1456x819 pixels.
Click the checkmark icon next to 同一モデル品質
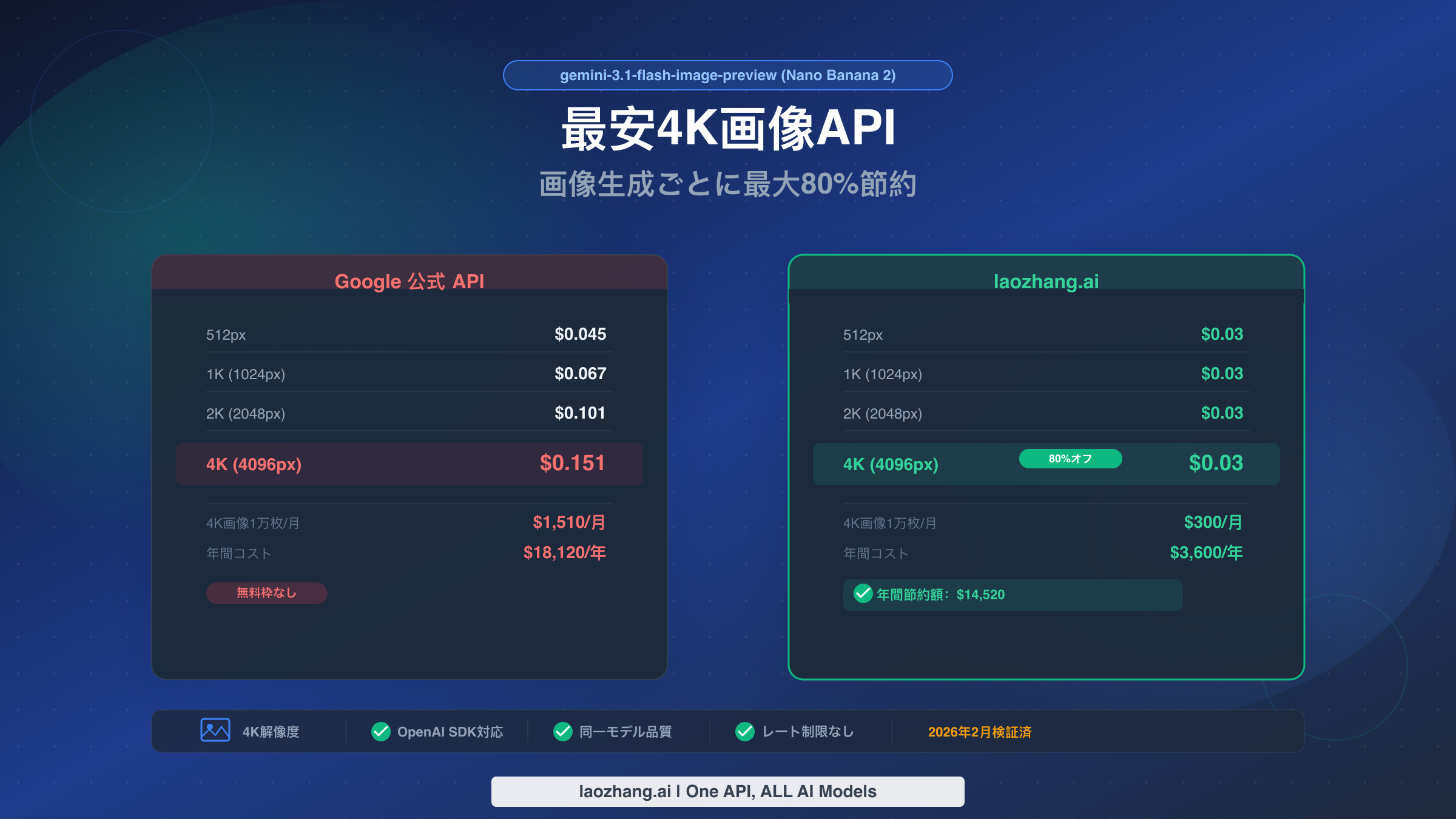click(563, 731)
